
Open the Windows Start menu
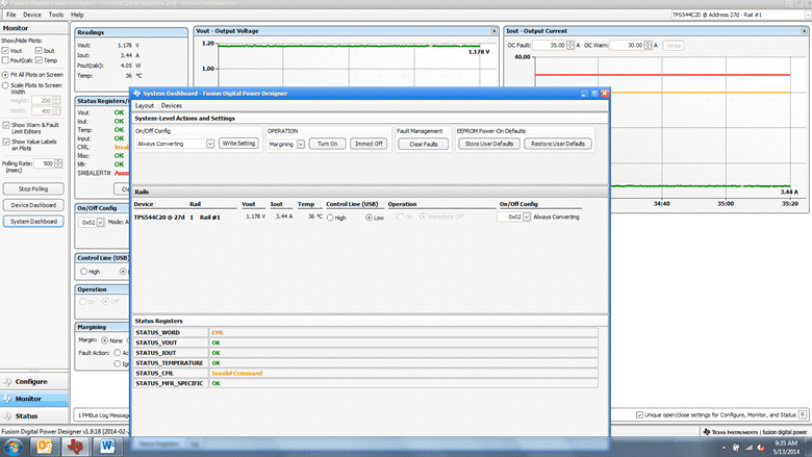click(13, 446)
